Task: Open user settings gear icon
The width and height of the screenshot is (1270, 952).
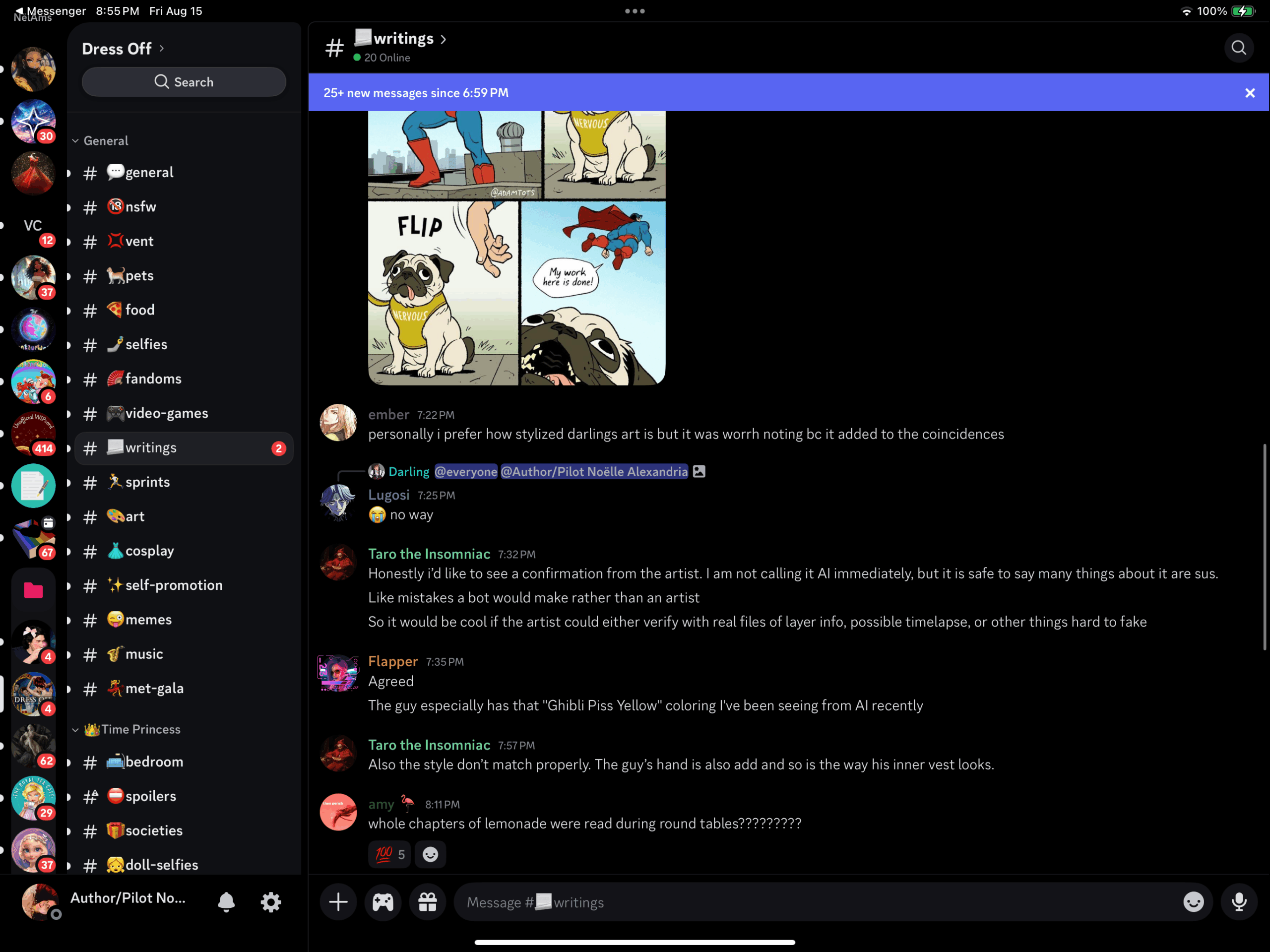Action: [x=271, y=902]
